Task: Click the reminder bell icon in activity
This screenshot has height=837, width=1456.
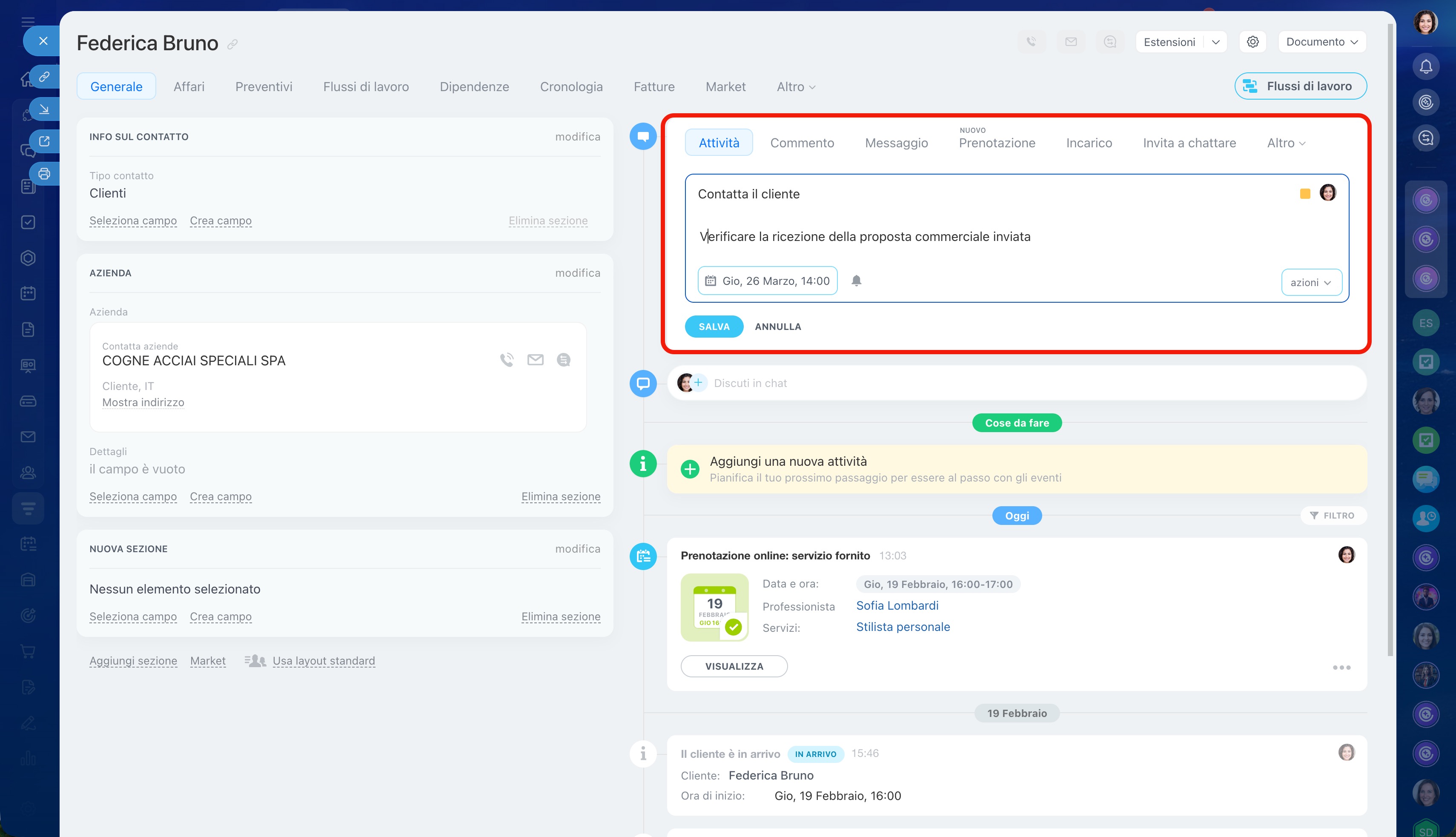Action: point(856,281)
